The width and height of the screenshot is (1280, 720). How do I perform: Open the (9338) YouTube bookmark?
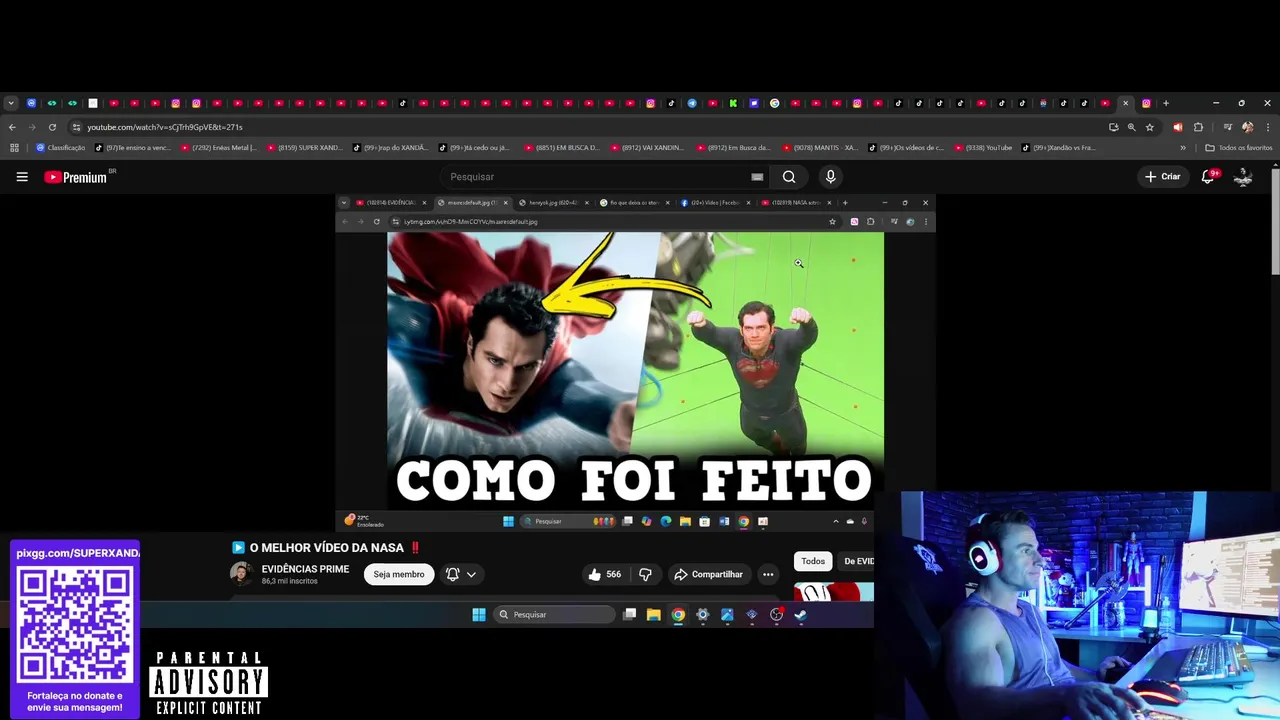click(984, 148)
